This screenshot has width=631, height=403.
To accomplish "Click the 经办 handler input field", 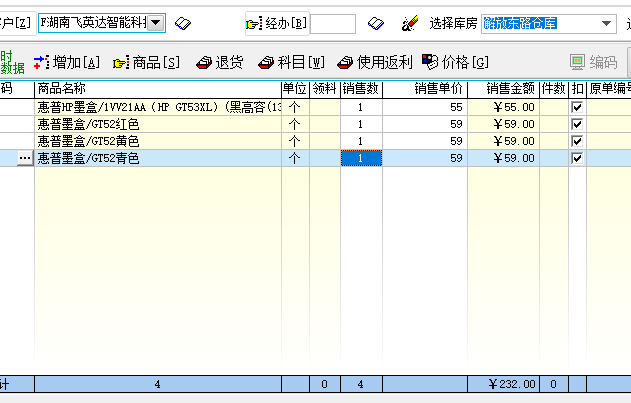I will (333, 24).
